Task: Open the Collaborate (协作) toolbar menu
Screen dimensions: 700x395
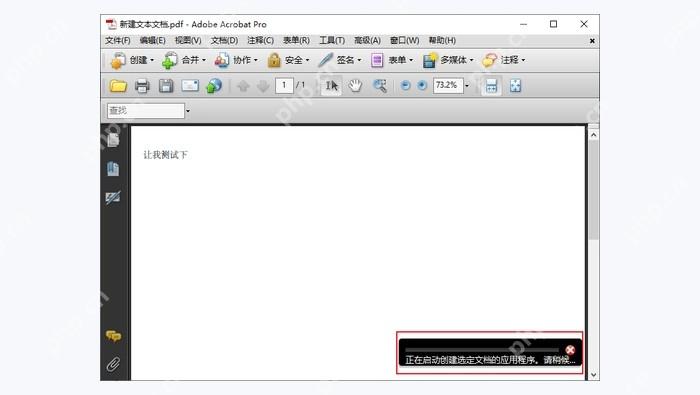Action: click(236, 60)
